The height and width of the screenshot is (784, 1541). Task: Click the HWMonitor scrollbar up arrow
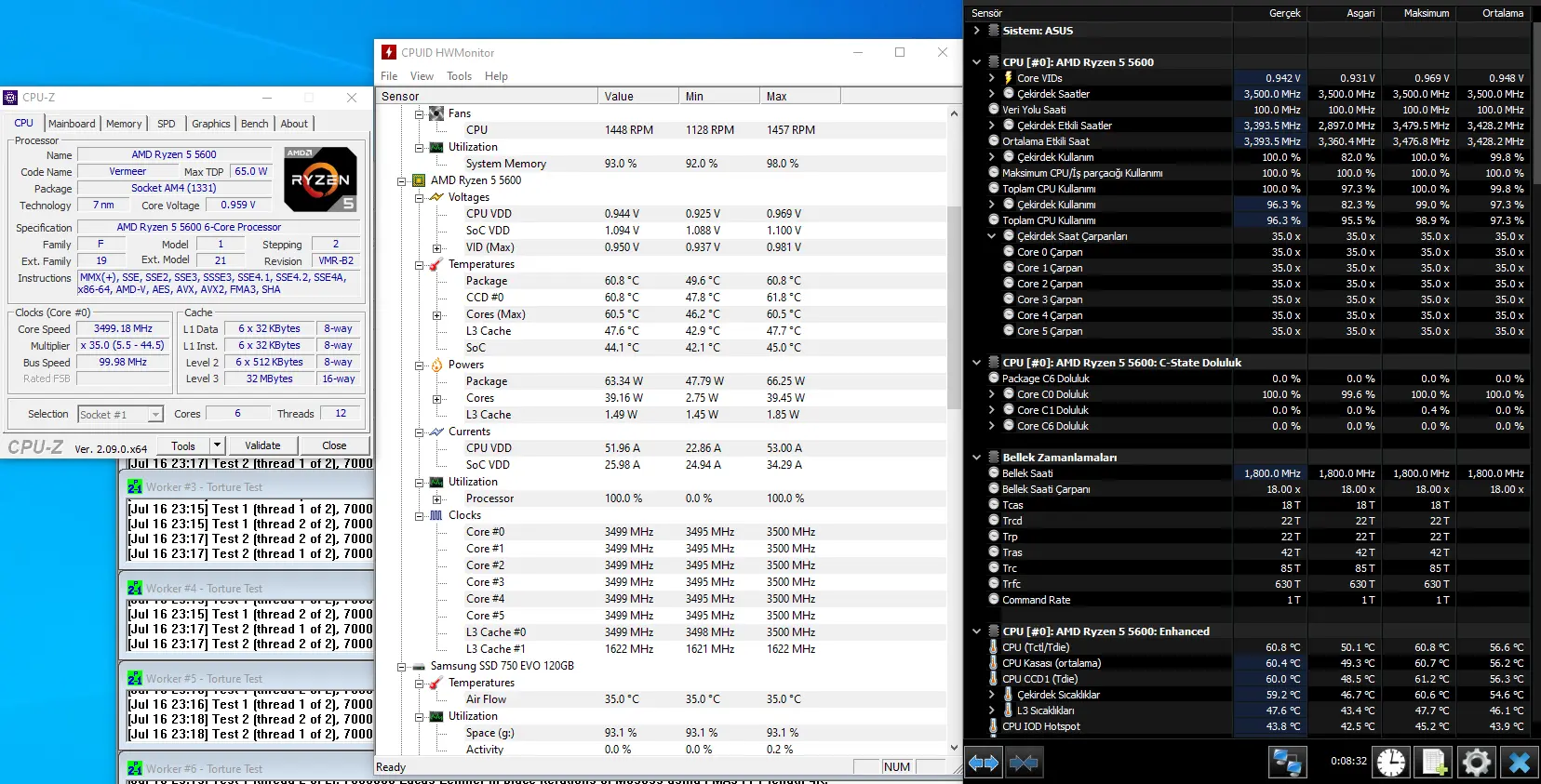click(x=954, y=113)
